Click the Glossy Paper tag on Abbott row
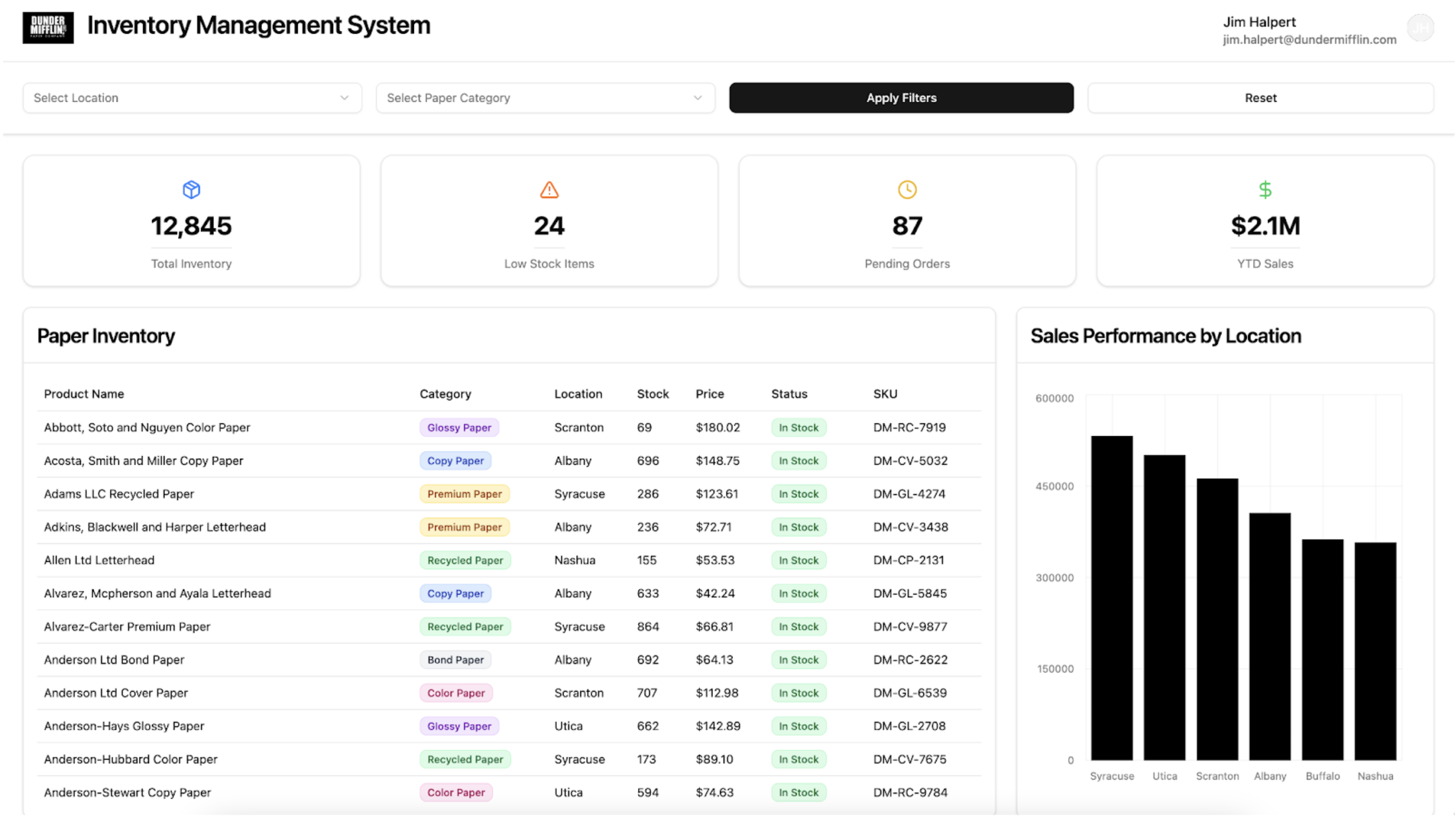1456x817 pixels. coord(459,427)
